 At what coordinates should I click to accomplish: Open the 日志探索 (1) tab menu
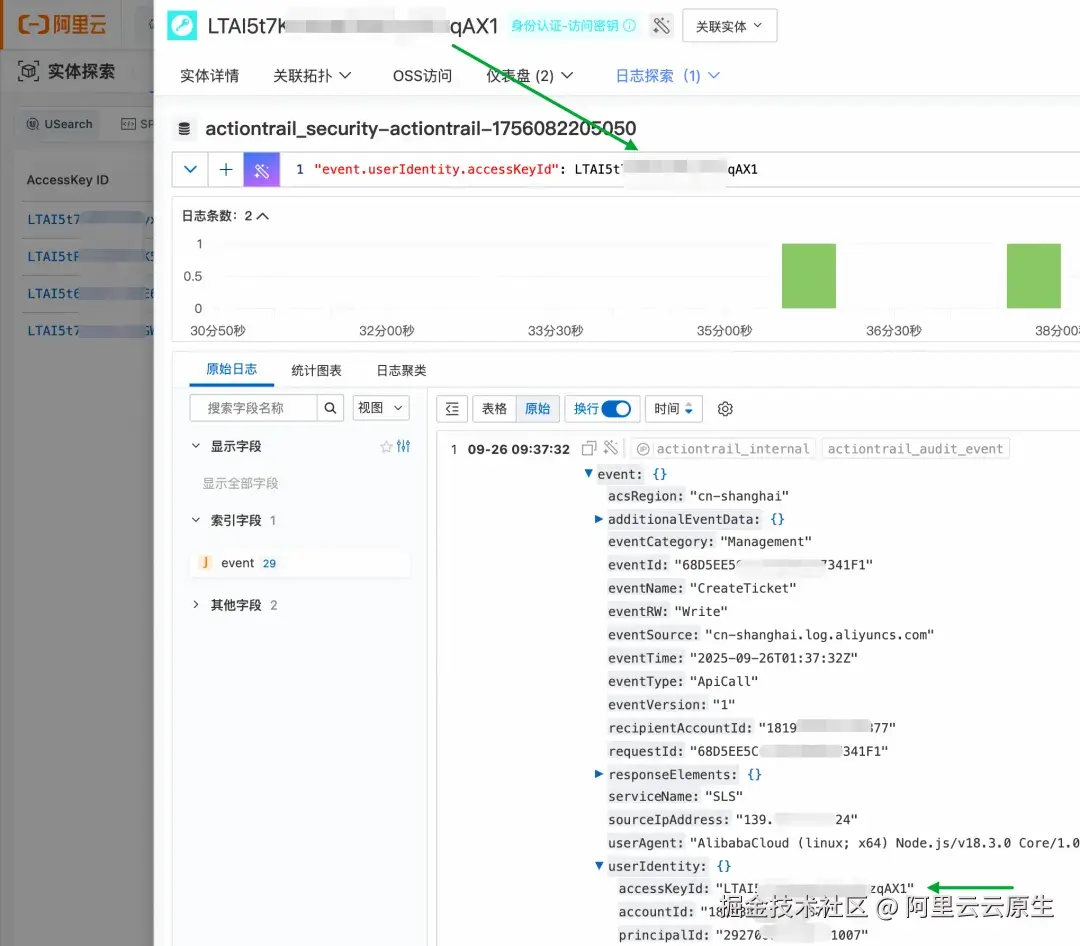click(x=667, y=76)
